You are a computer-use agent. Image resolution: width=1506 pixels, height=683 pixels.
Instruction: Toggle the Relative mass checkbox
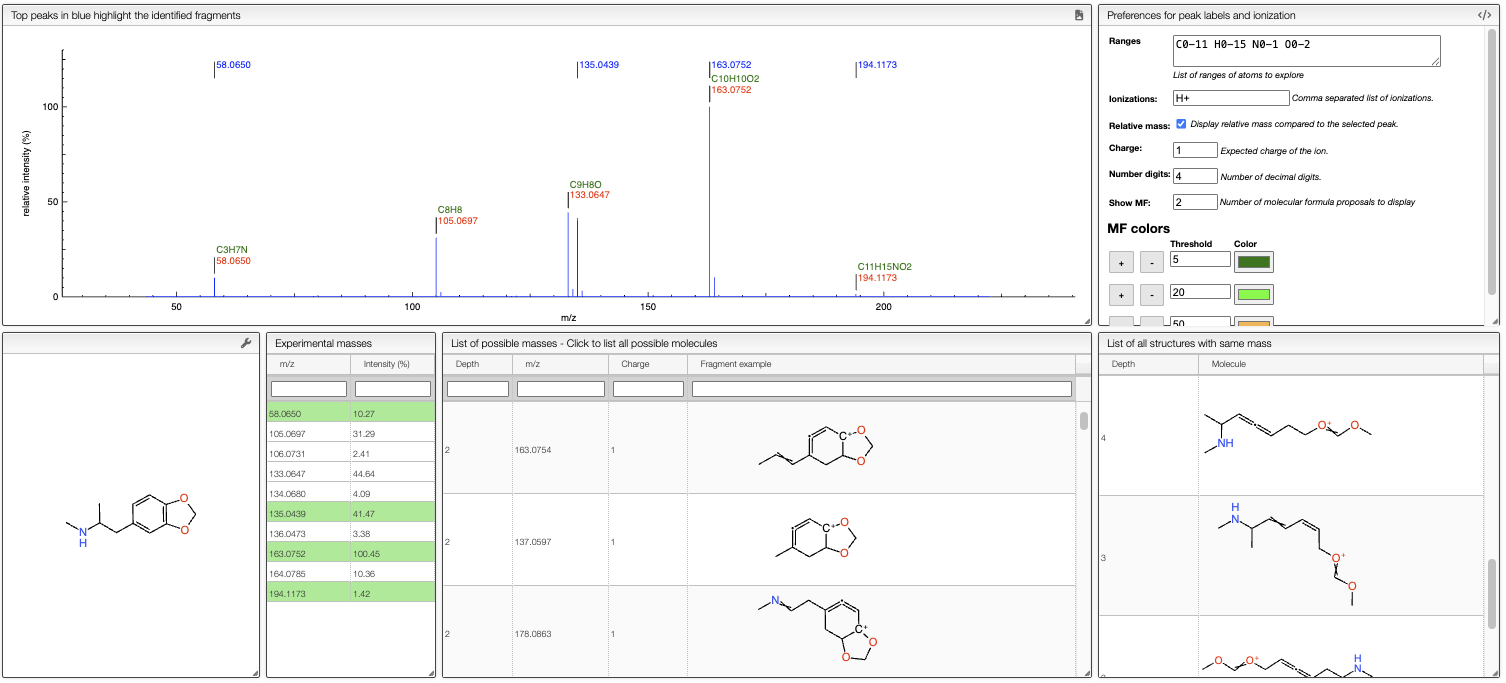point(1181,124)
